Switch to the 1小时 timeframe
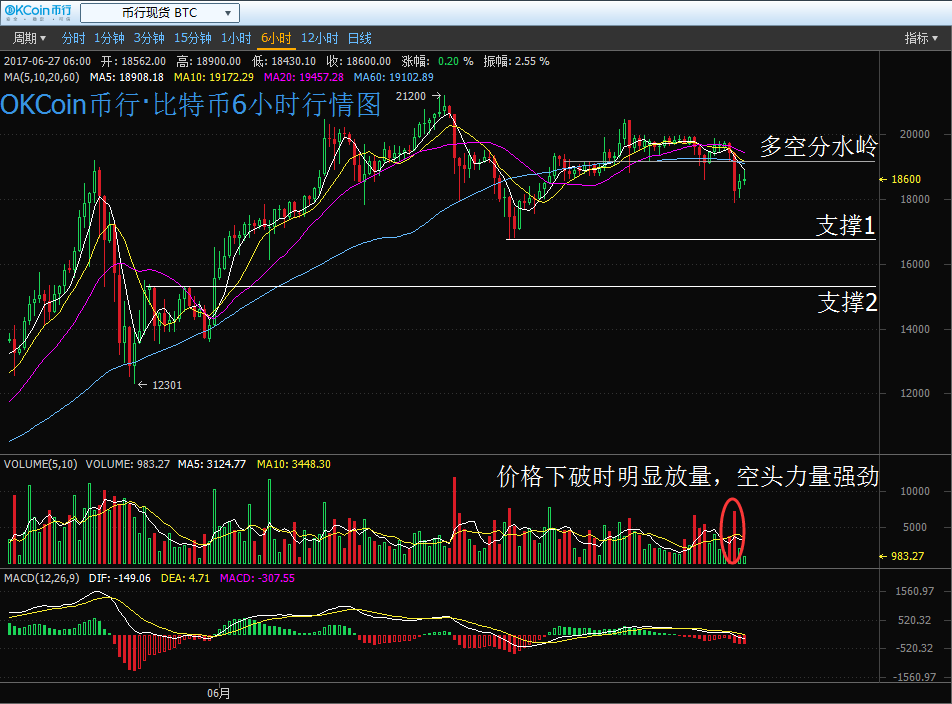This screenshot has height=704, width=952. [x=235, y=38]
